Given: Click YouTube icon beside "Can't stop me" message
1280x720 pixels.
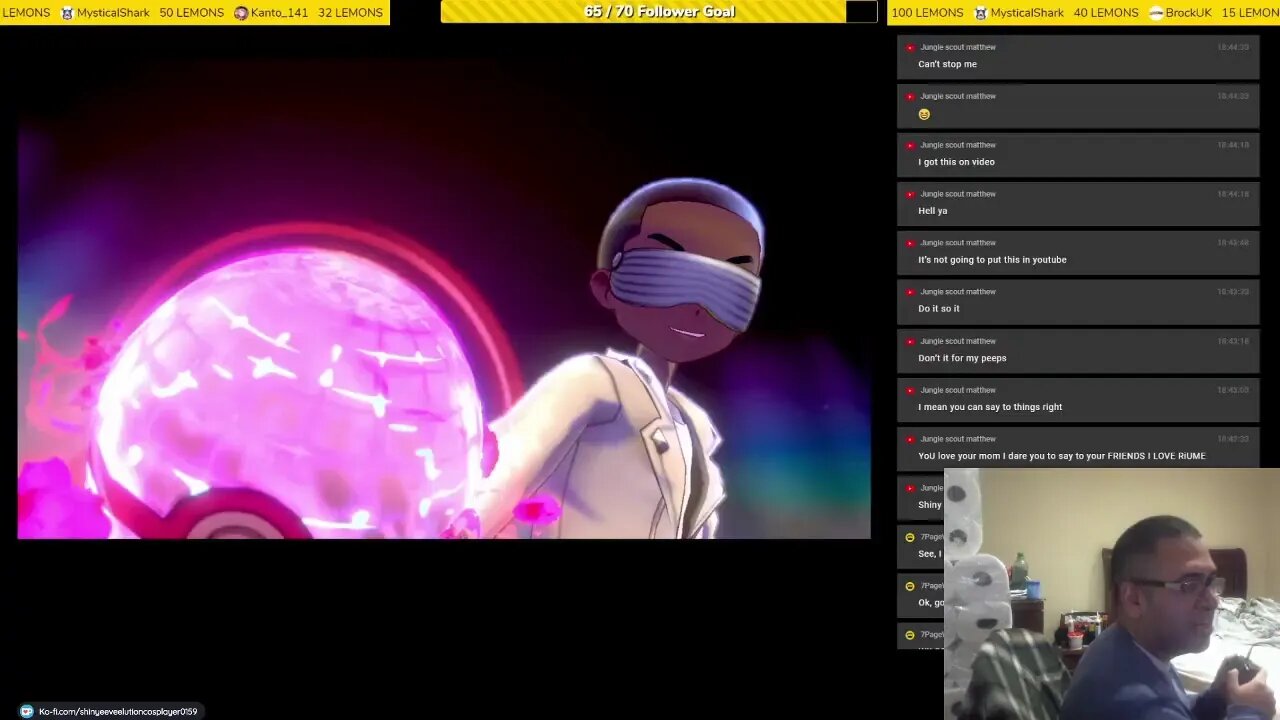Looking at the screenshot, I should click(910, 47).
